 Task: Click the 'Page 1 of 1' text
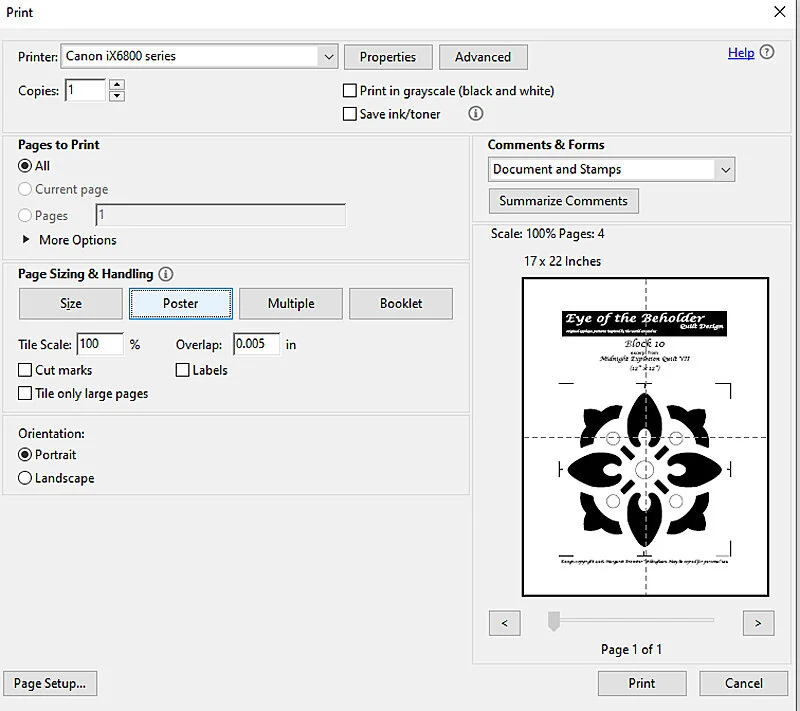coord(631,649)
